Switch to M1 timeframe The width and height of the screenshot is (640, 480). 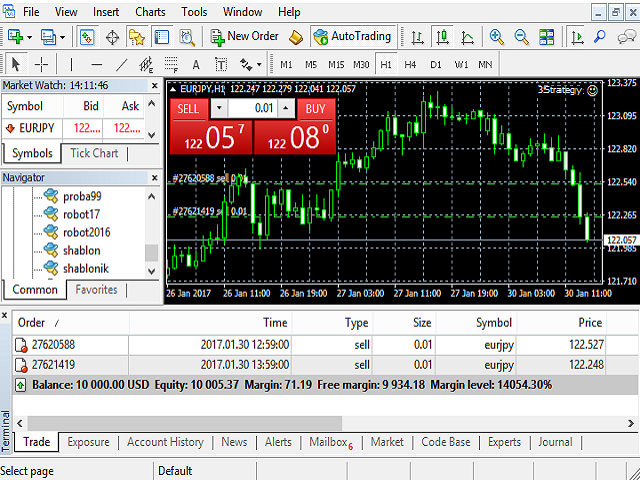pos(286,64)
